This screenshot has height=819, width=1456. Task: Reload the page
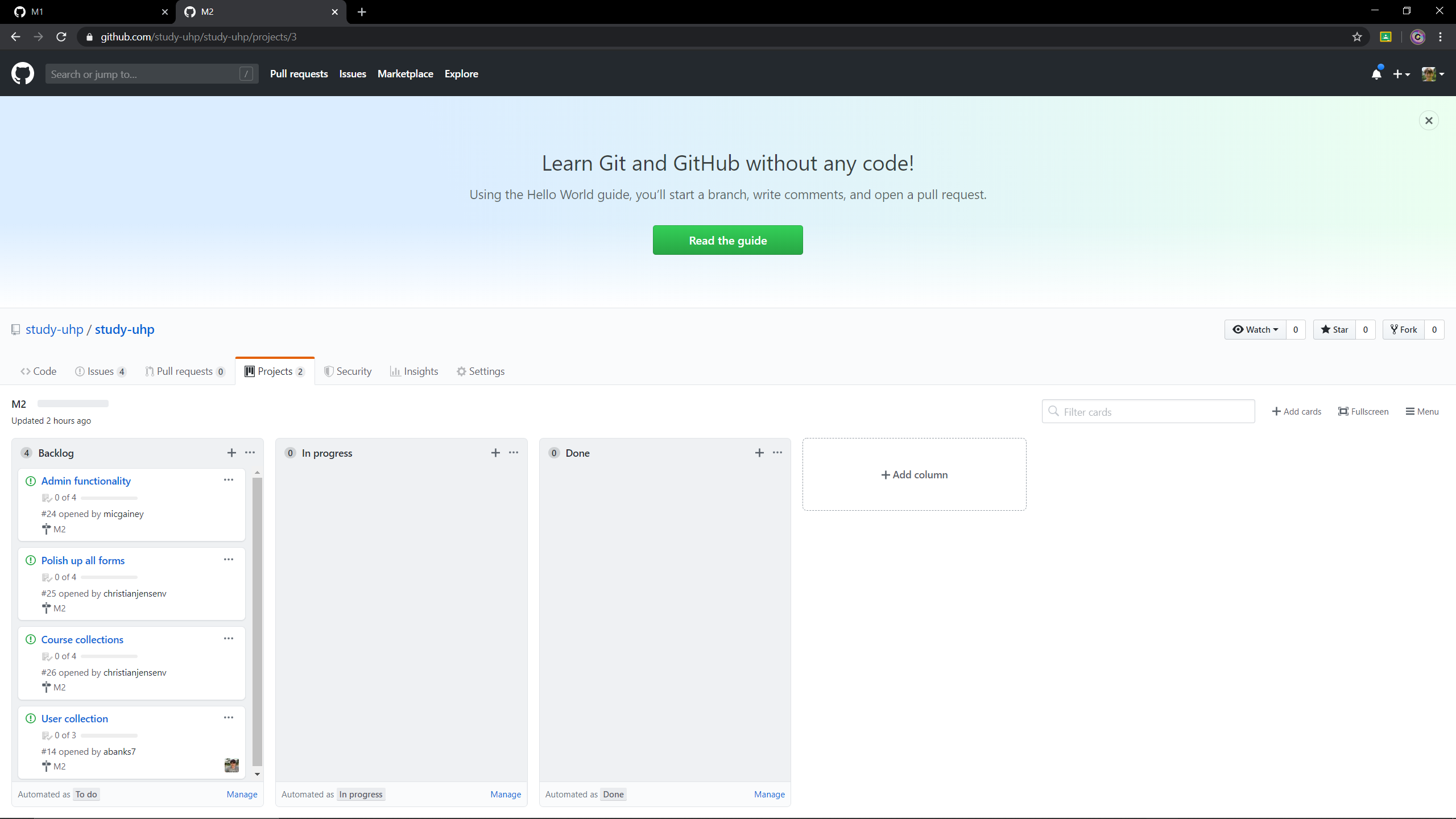pos(61,37)
